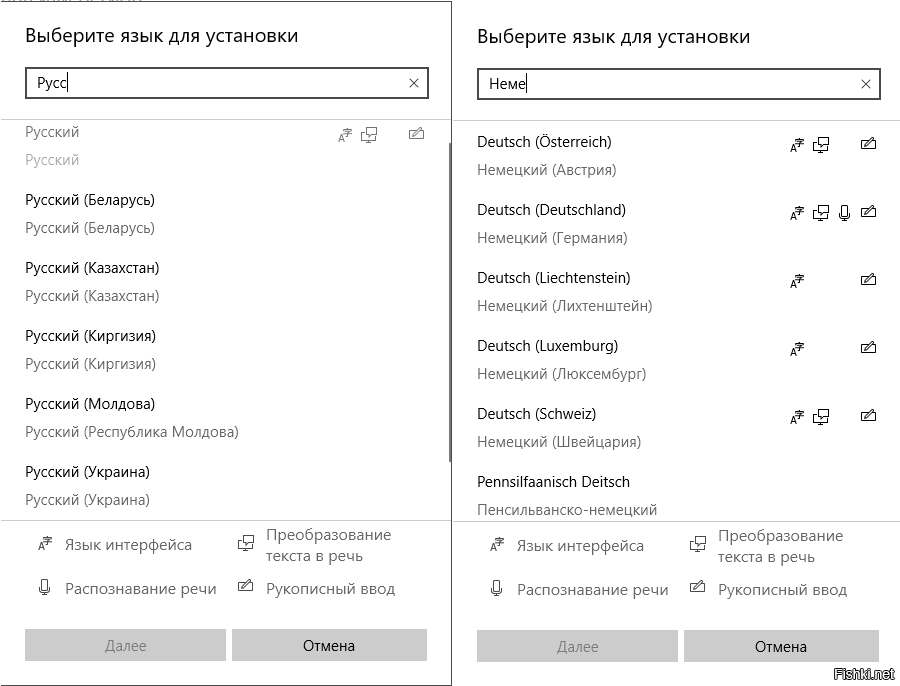
Task: Select Русский (Казахстан) from the list
Action: (224, 282)
